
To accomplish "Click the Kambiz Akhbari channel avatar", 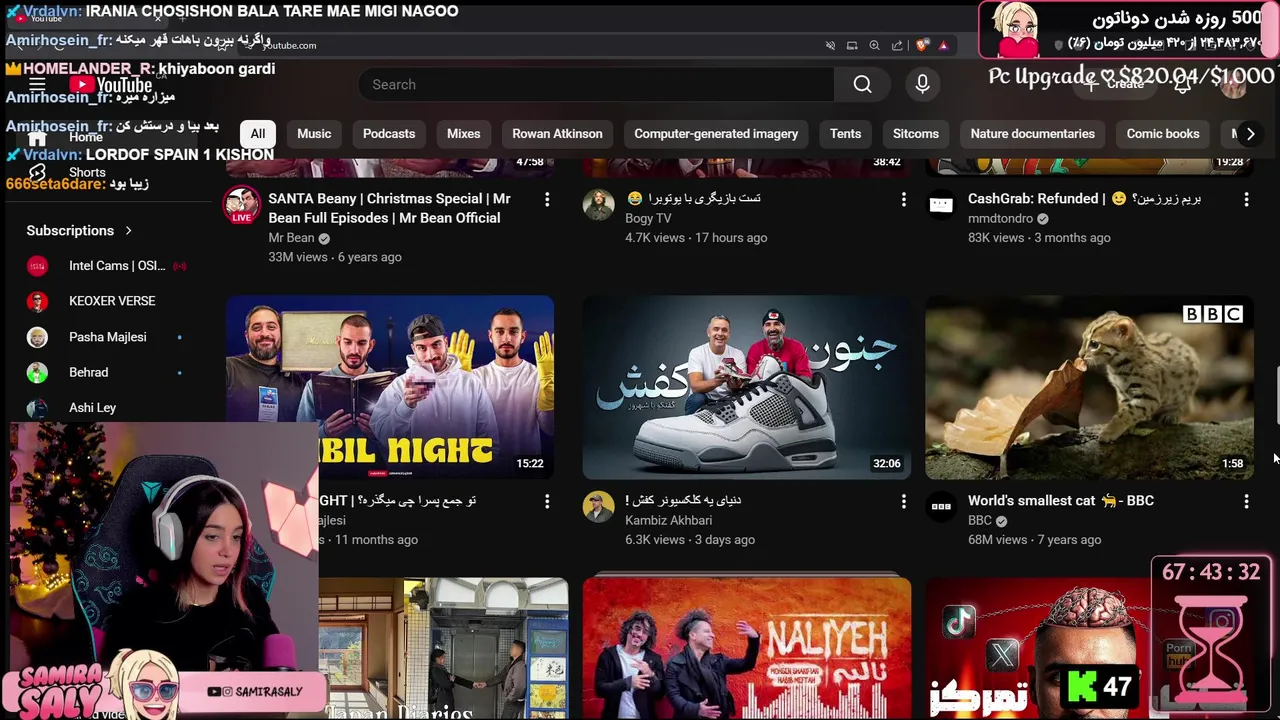I will (x=598, y=507).
